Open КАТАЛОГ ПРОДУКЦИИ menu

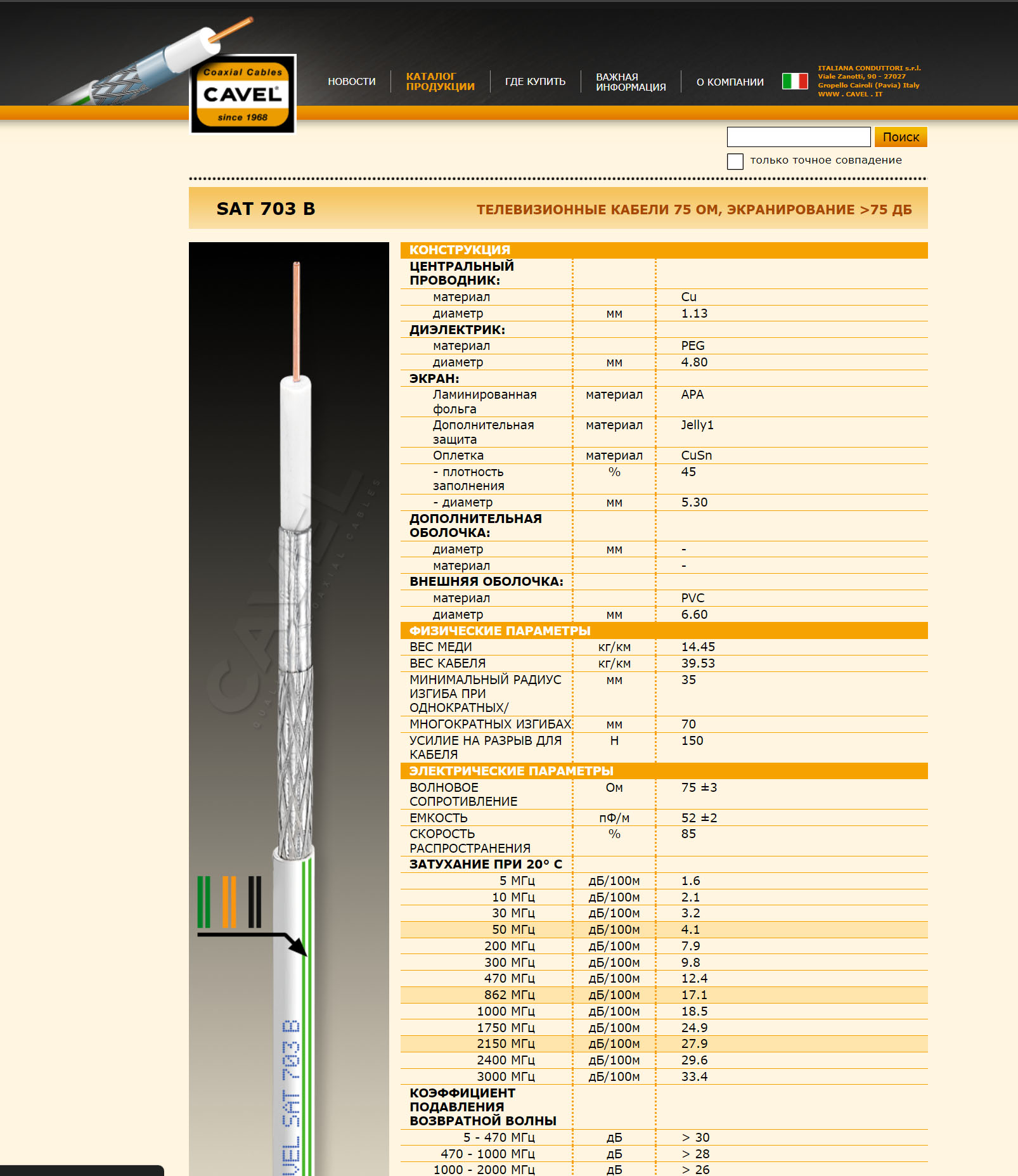click(441, 82)
